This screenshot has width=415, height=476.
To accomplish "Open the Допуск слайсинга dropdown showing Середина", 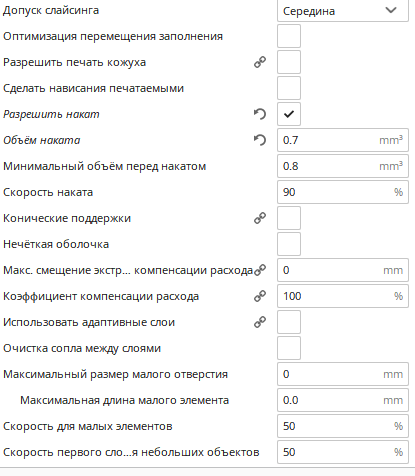I will (343, 11).
